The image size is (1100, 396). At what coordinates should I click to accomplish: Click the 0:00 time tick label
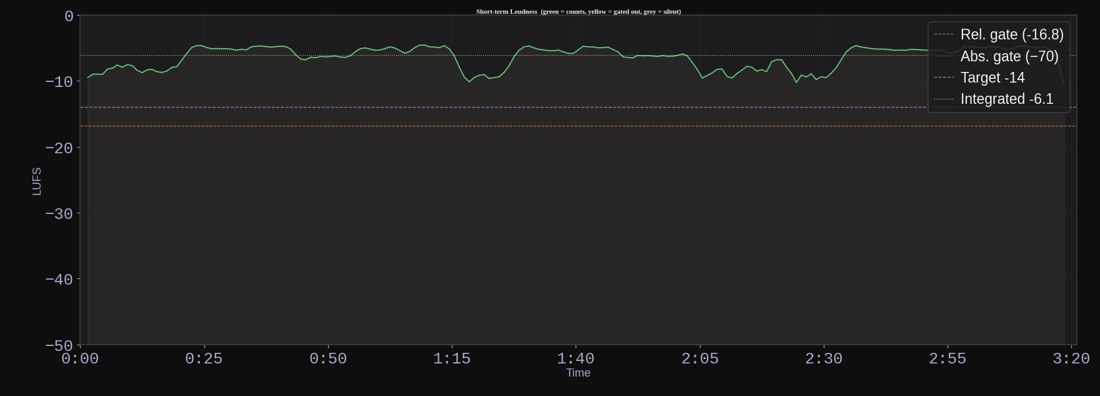[81, 359]
